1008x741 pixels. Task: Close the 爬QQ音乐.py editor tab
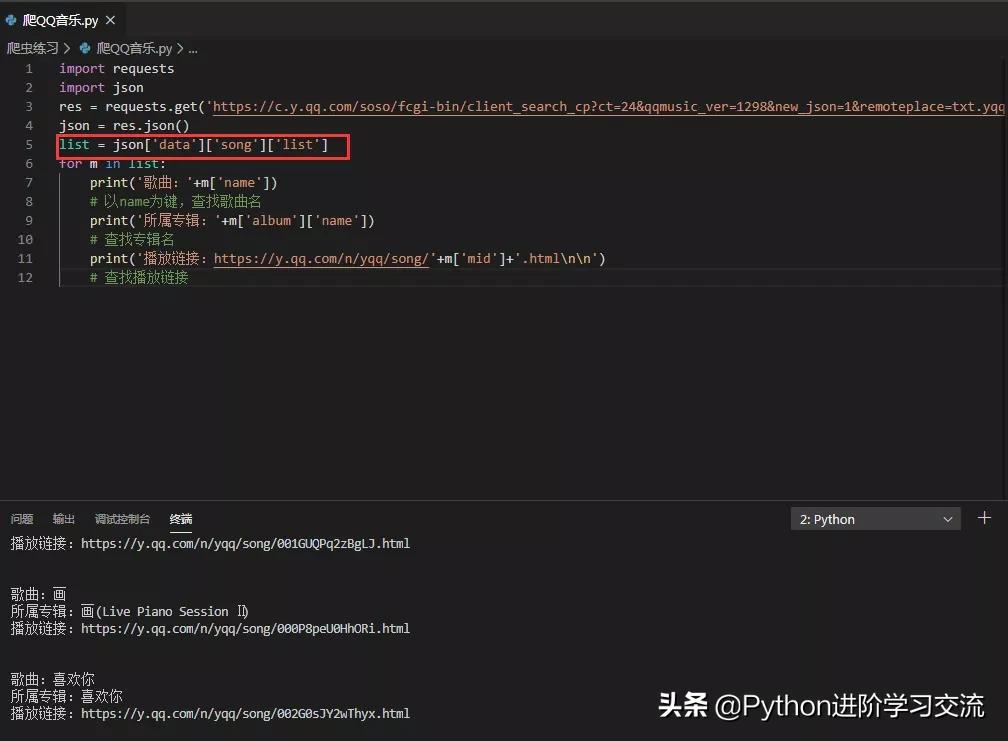point(110,19)
